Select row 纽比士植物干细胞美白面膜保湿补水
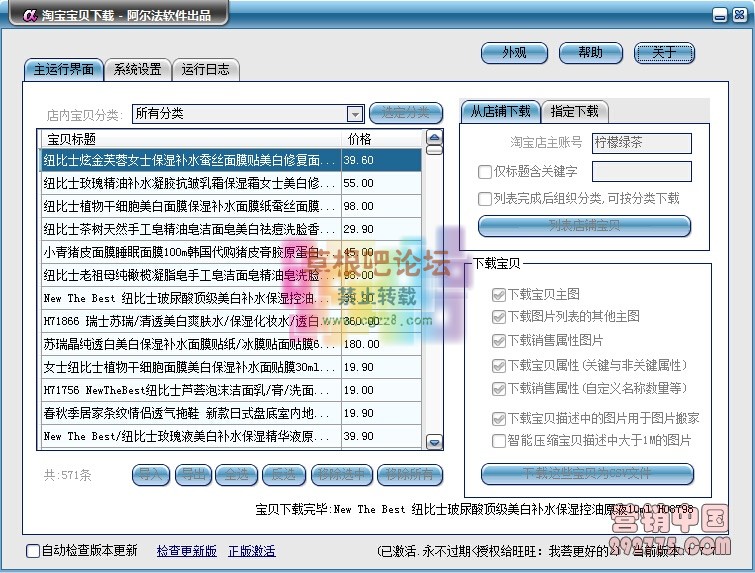This screenshot has width=755, height=573. pos(231,206)
